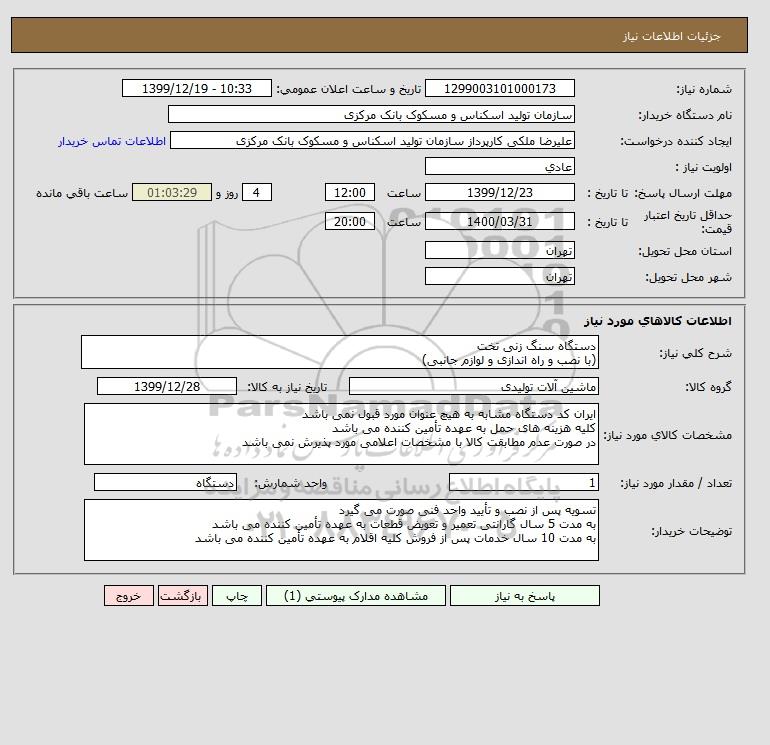Click the خروج exit button
Screen dimensions: 770x745
pyautogui.click(x=129, y=596)
